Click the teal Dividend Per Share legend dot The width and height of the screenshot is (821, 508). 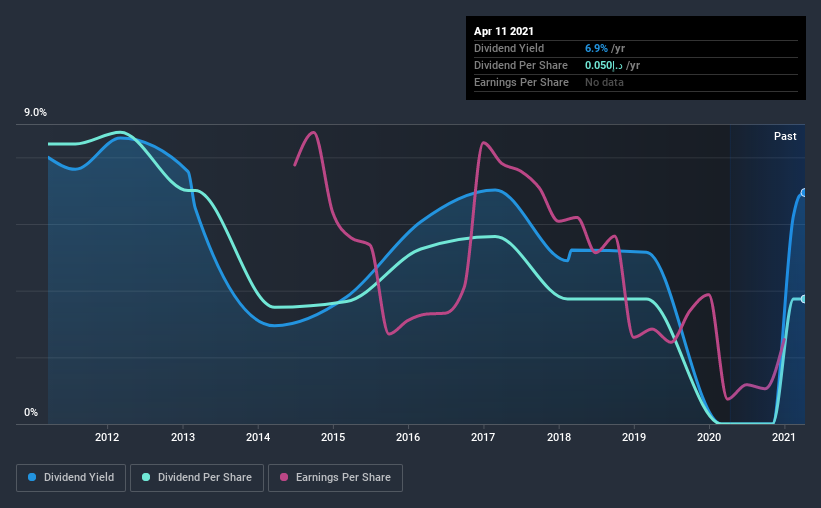[146, 477]
